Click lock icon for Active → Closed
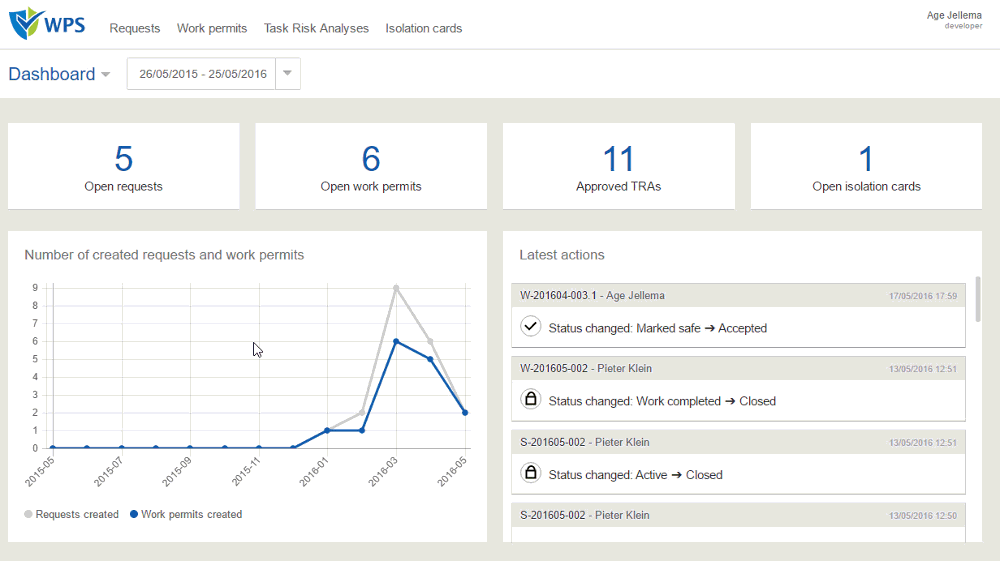Viewport: 1000px width, 561px height. pyautogui.click(x=530, y=474)
